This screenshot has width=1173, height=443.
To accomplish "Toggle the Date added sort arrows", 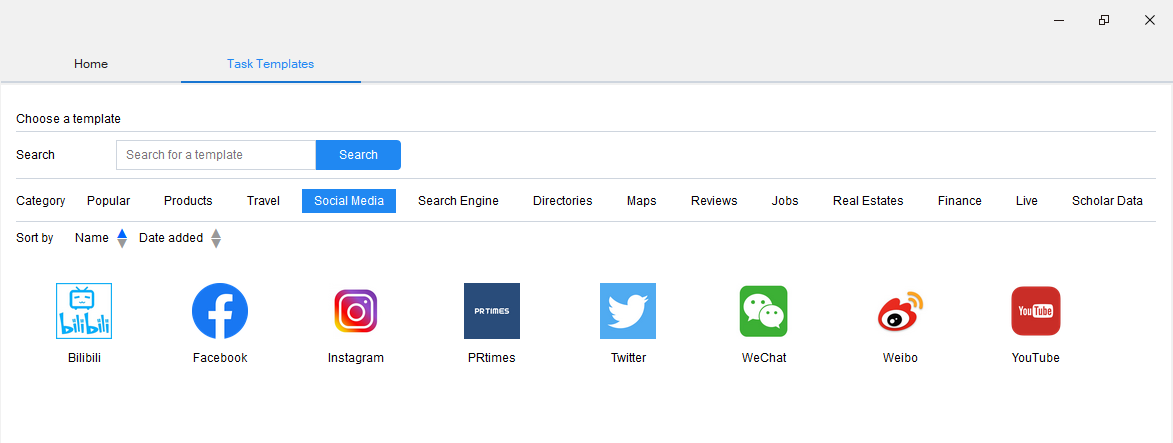I will tap(216, 238).
